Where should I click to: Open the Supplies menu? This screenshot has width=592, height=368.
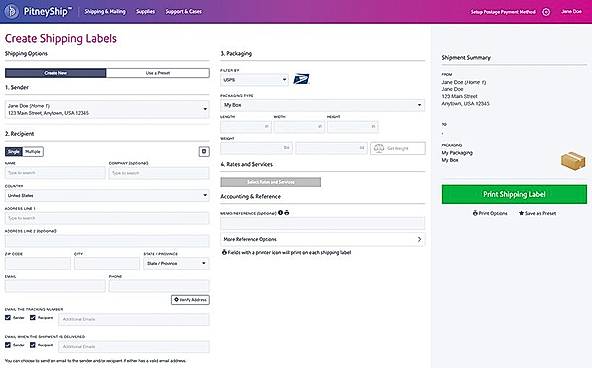click(145, 12)
